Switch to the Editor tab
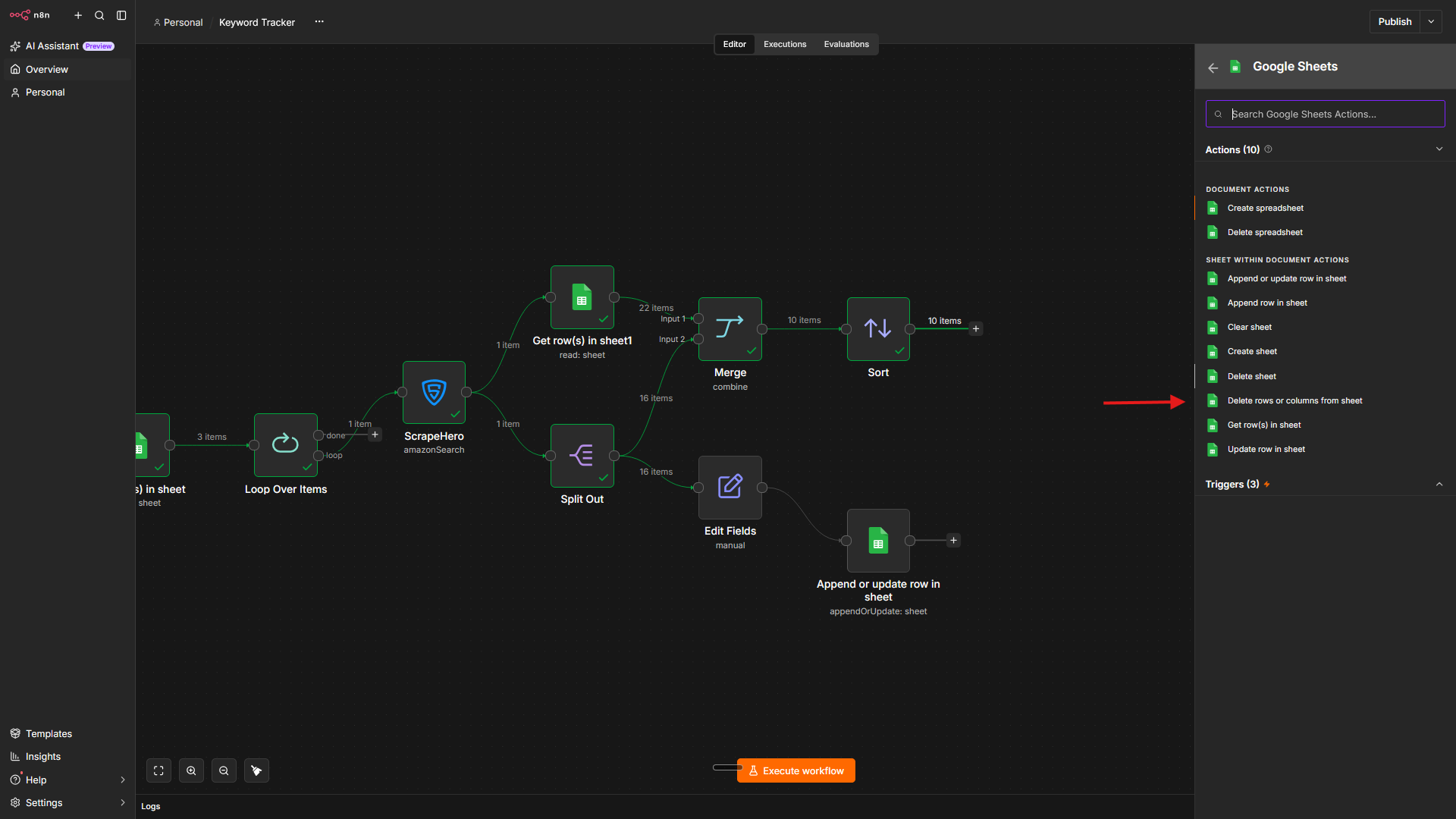Viewport: 1456px width, 819px height. (x=734, y=44)
